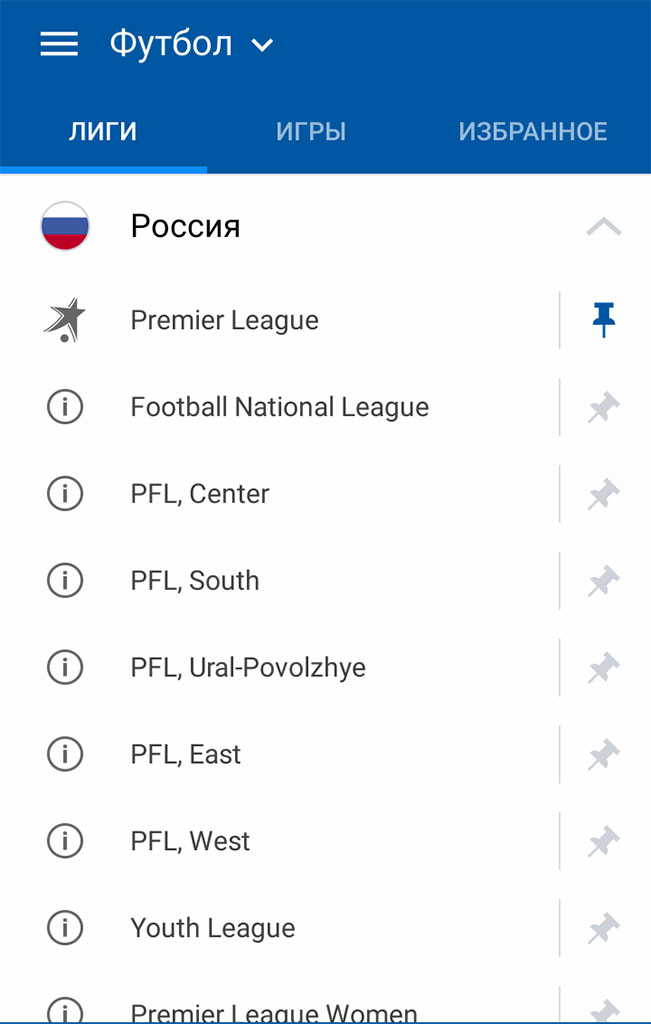Switch to the ИГРЫ tab
The height and width of the screenshot is (1024, 651).
[x=311, y=131]
